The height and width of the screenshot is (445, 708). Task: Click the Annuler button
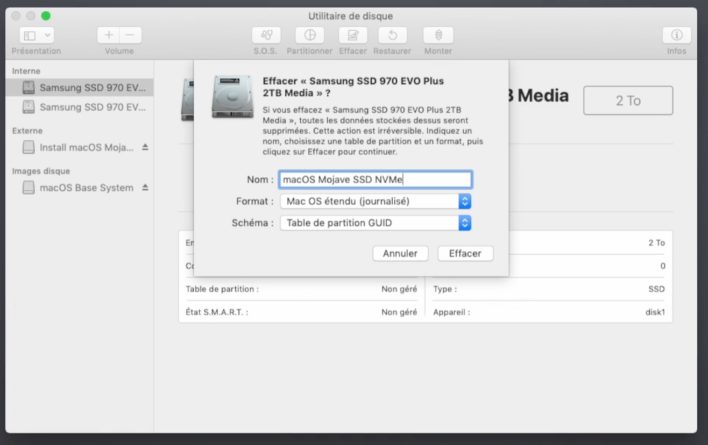point(400,254)
